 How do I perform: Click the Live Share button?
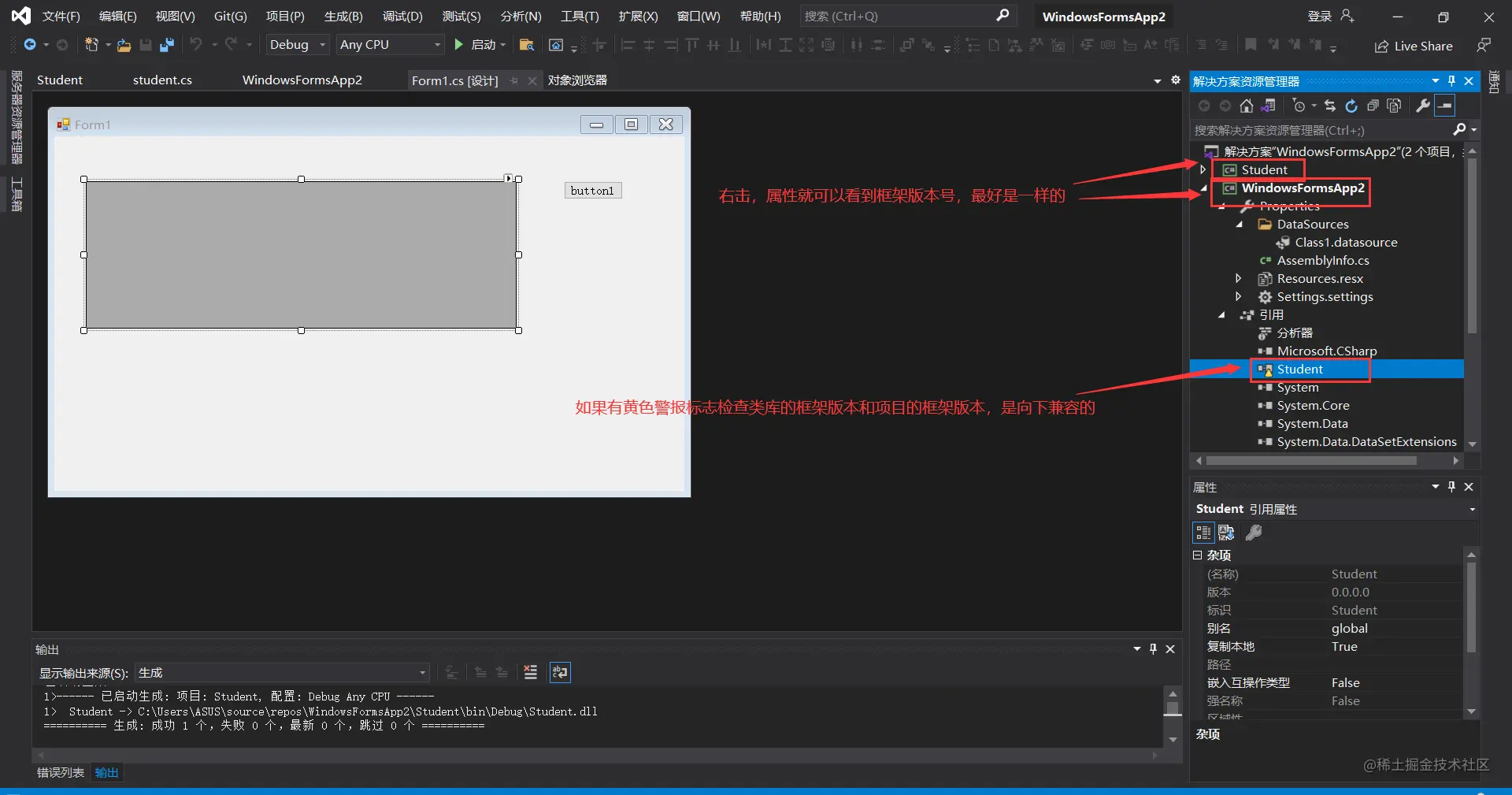pos(1414,46)
